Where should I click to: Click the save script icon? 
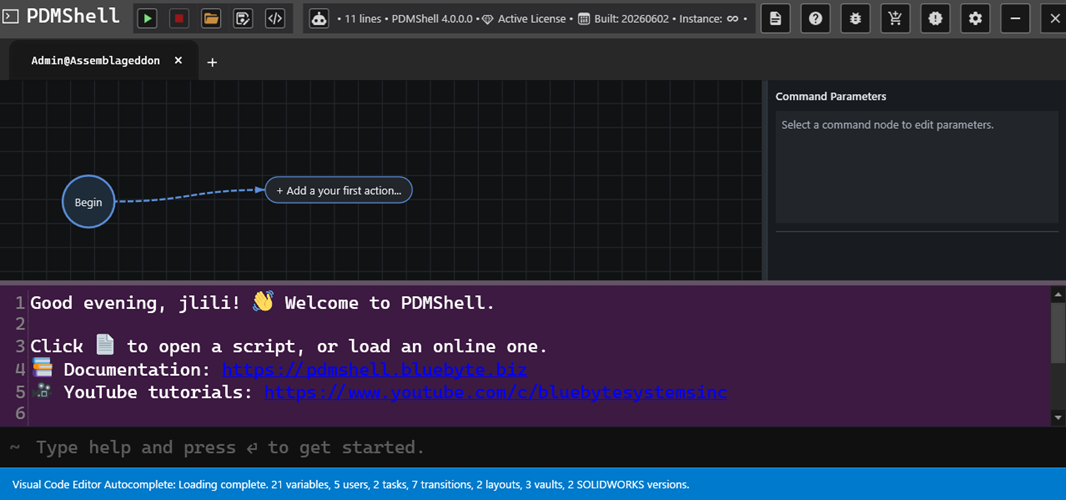coord(243,18)
